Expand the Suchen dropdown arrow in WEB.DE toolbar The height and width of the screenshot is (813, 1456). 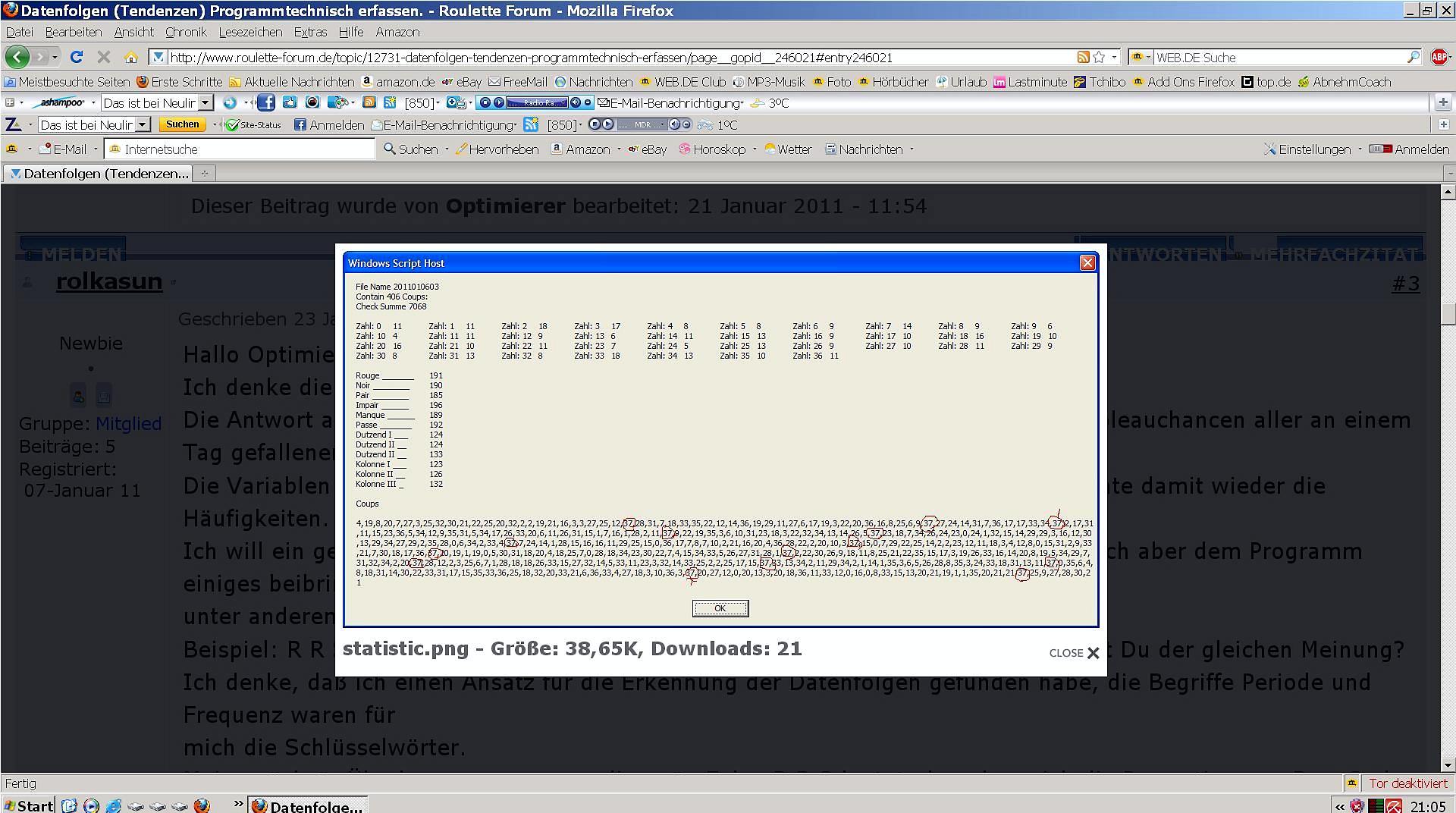[447, 149]
